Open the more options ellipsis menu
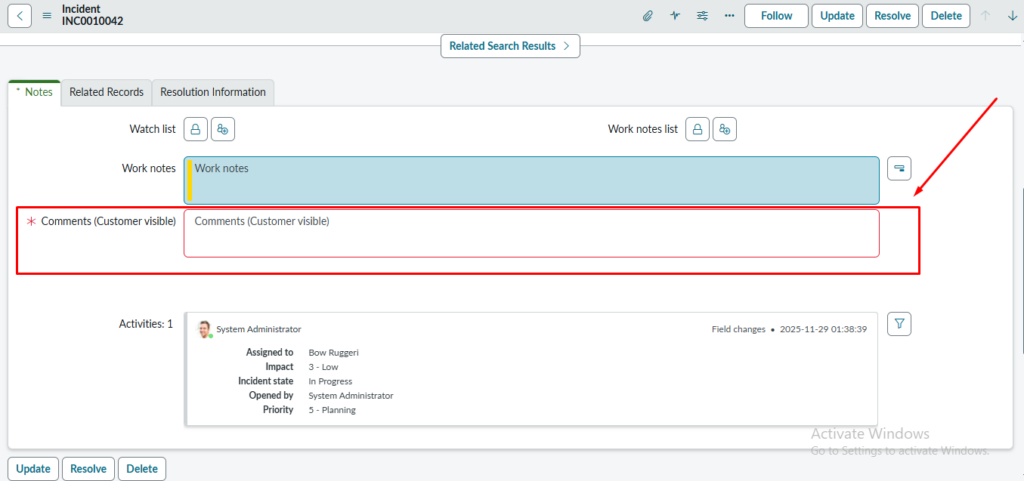1024x481 pixels. [x=729, y=16]
